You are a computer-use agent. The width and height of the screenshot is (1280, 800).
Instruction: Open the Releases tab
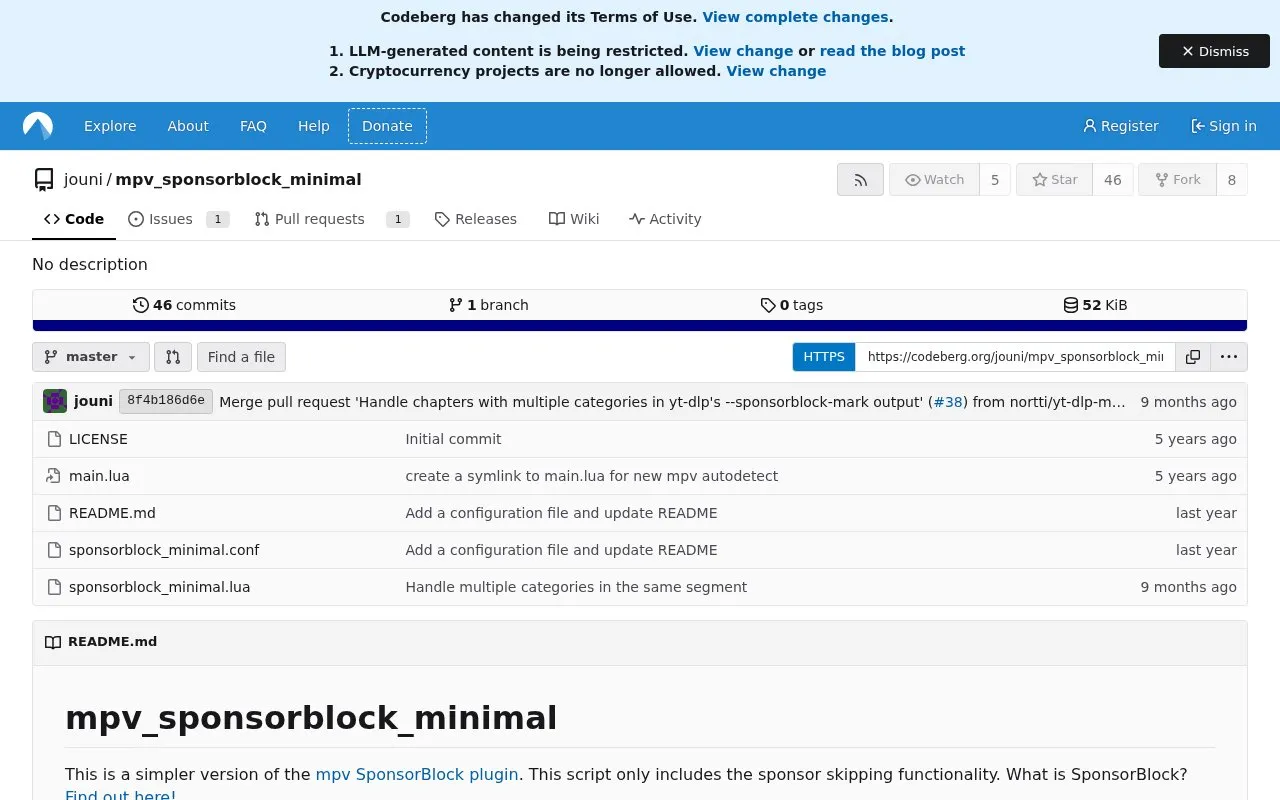point(476,219)
